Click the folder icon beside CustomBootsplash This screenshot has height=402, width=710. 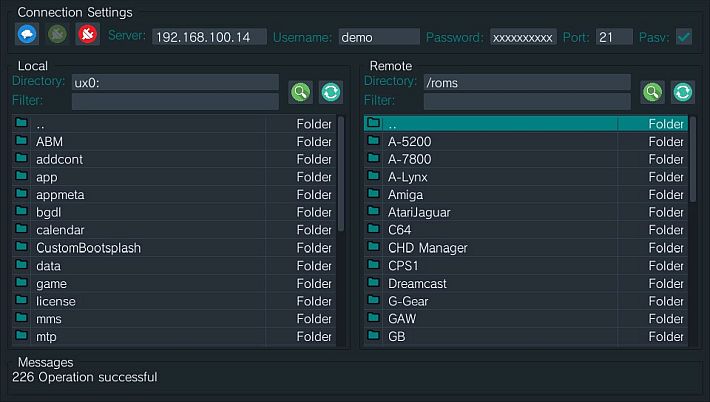[21, 247]
